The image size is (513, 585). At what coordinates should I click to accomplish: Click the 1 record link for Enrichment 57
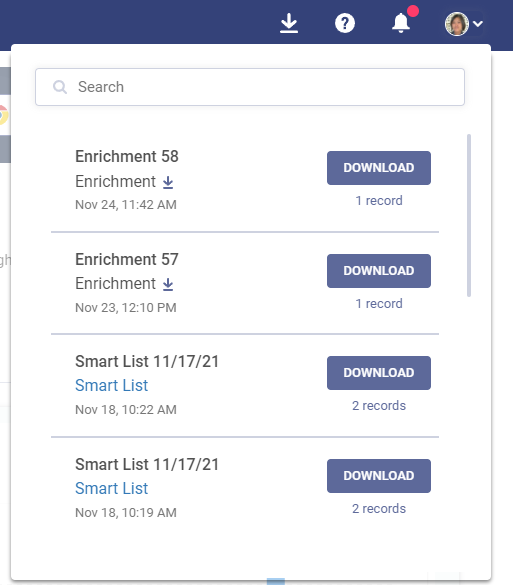pos(379,304)
